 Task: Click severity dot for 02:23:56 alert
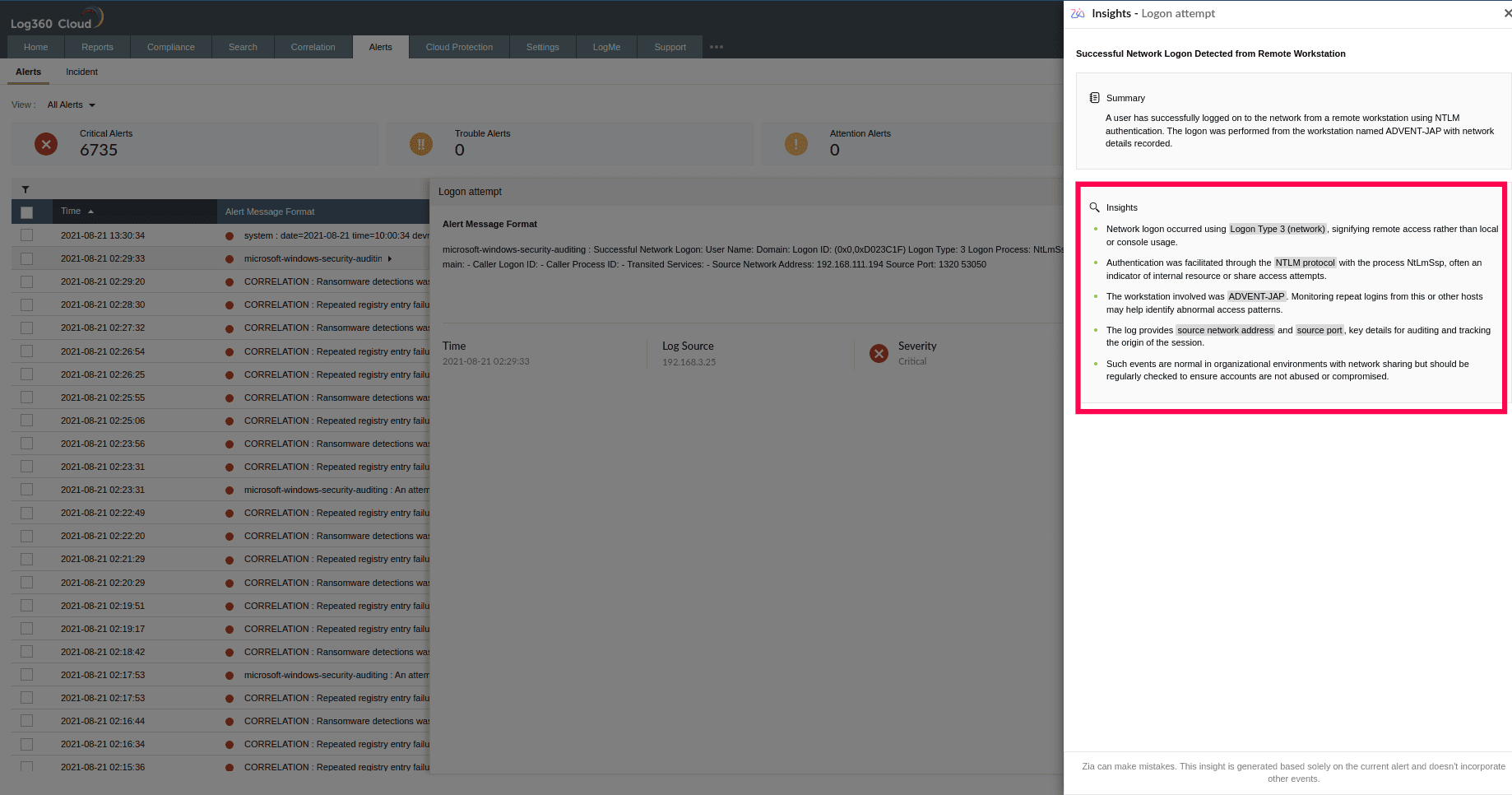(230, 444)
